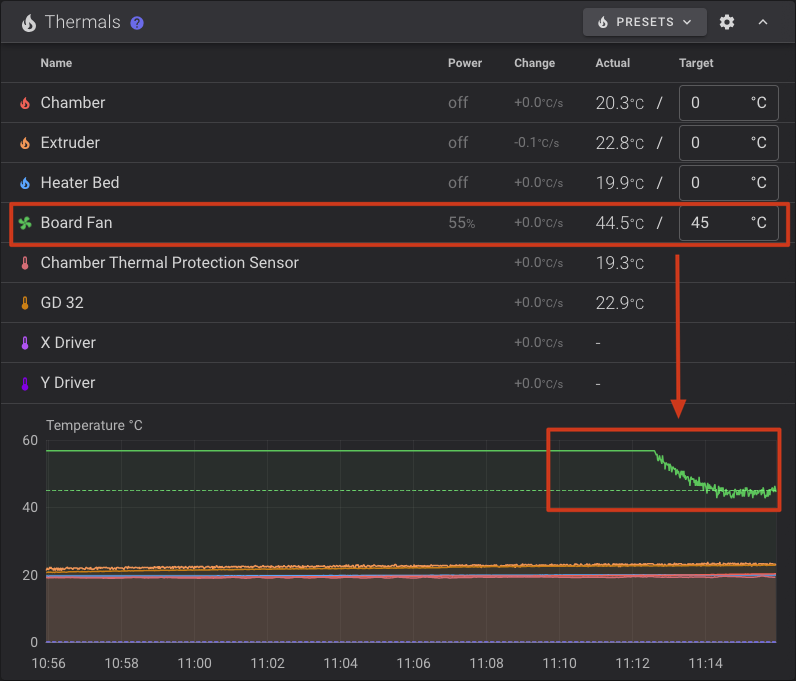796x681 pixels.
Task: Edit the Chamber target temperature field
Action: [715, 103]
